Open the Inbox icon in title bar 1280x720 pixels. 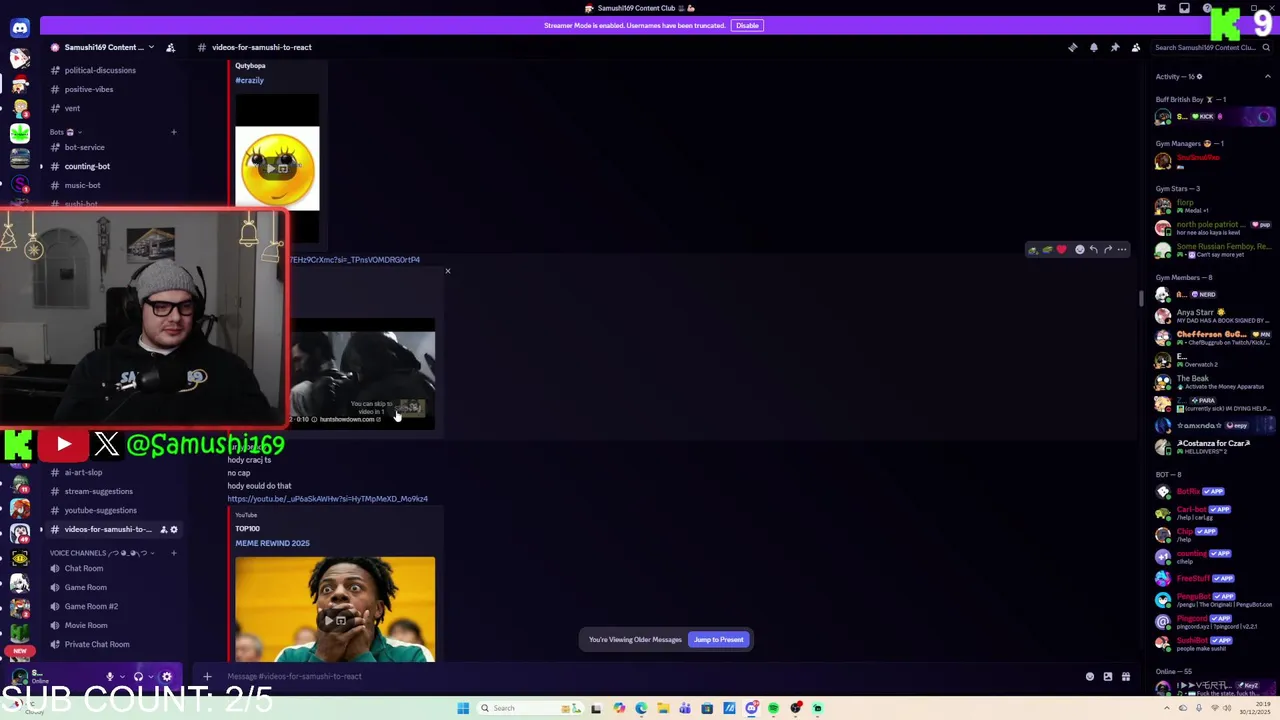tap(1184, 8)
